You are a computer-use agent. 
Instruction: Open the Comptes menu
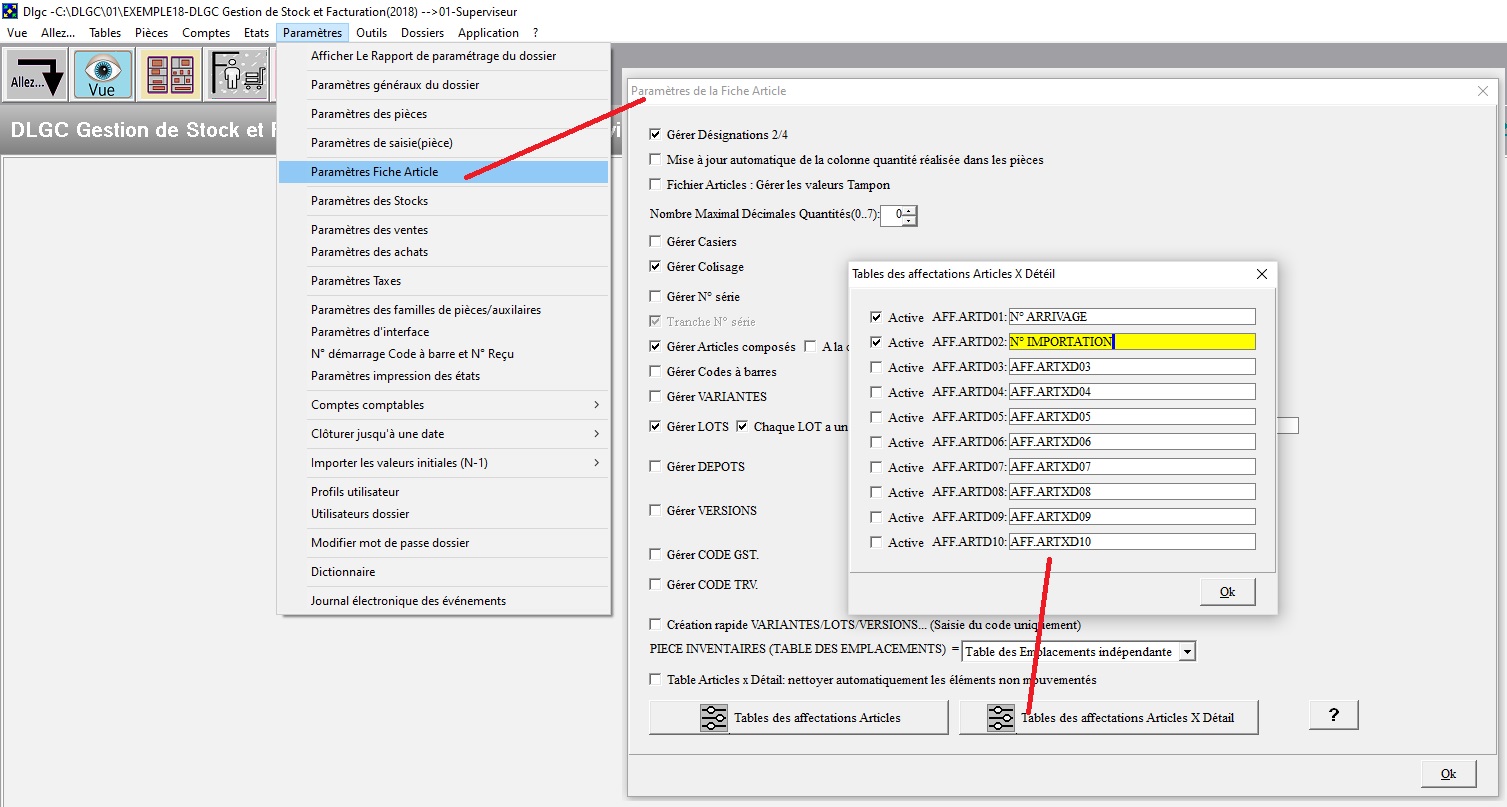tap(206, 33)
